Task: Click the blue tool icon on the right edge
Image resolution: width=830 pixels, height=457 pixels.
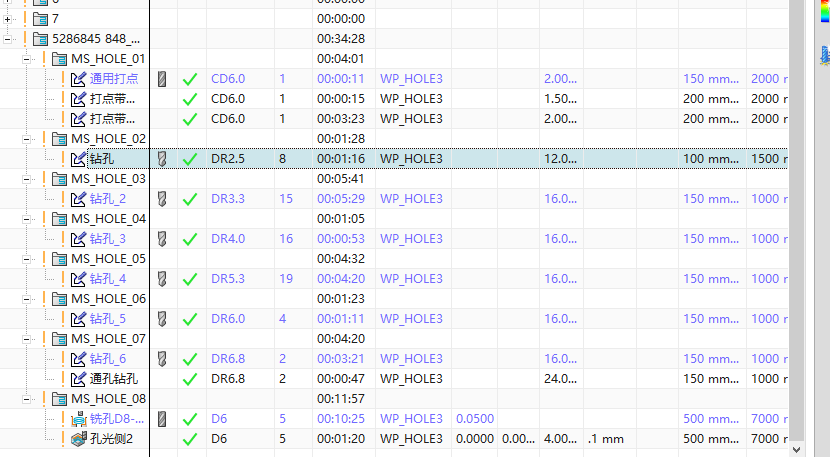Action: (825, 56)
